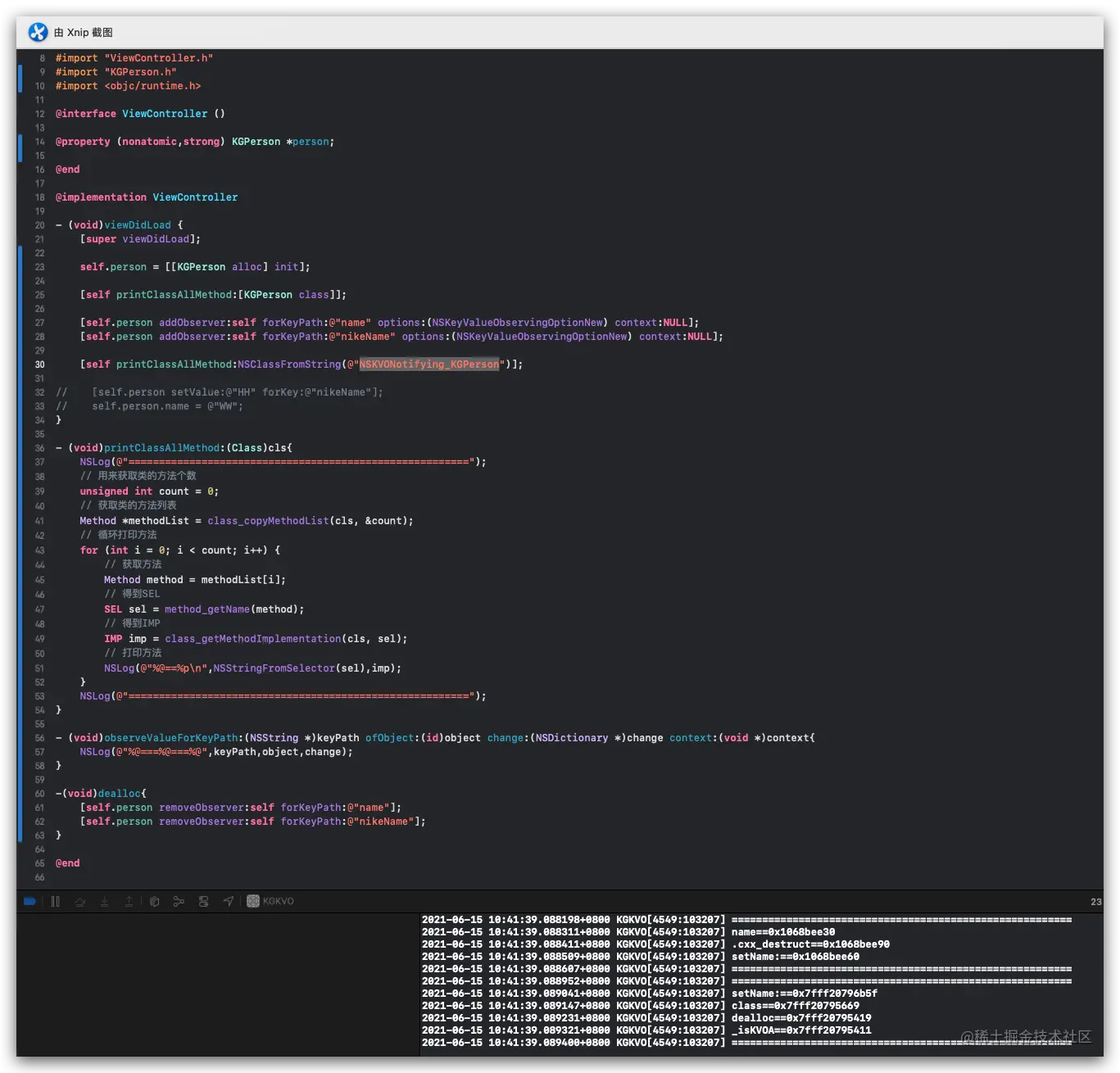The image size is (1120, 1073).
Task: Click 'viewDidLoad' method declaration on line 20
Action: coord(138,225)
